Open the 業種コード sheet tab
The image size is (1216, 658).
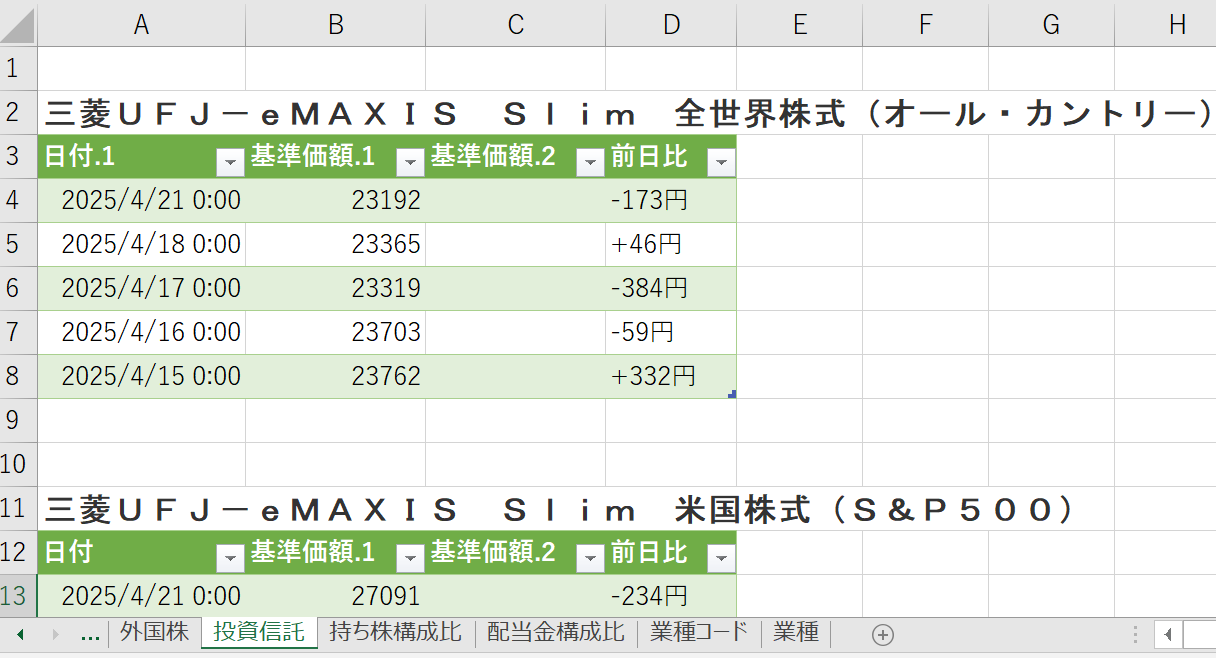click(698, 632)
